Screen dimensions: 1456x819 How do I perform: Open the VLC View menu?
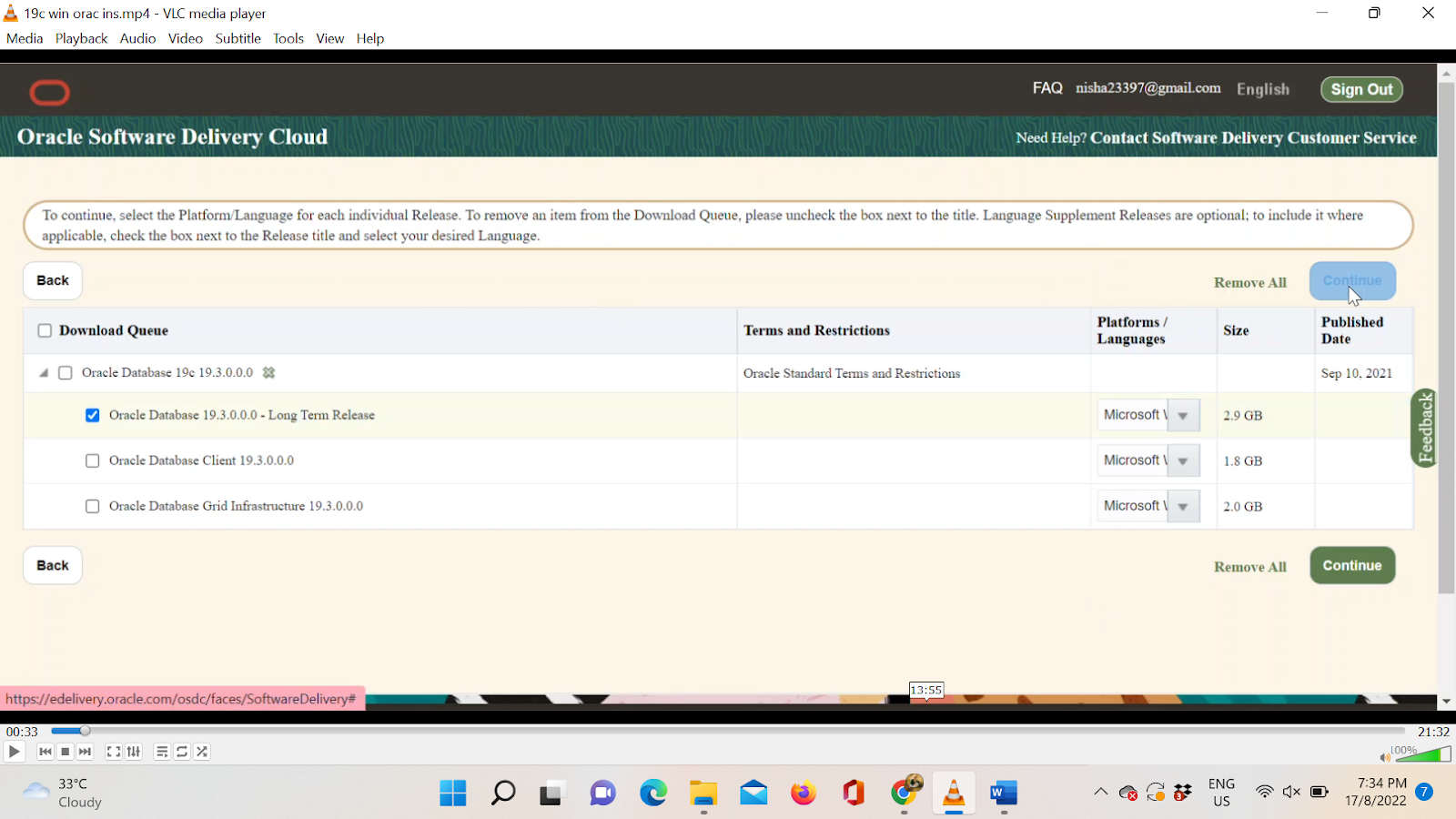pyautogui.click(x=329, y=38)
